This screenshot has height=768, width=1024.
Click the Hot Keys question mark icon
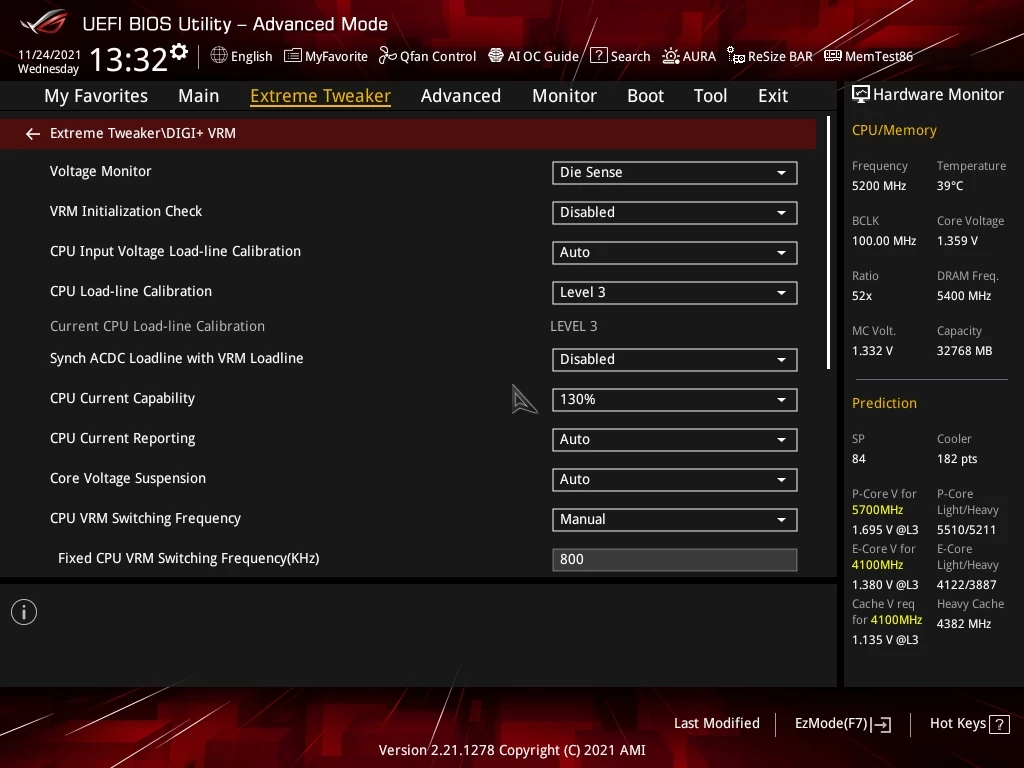click(x=999, y=724)
